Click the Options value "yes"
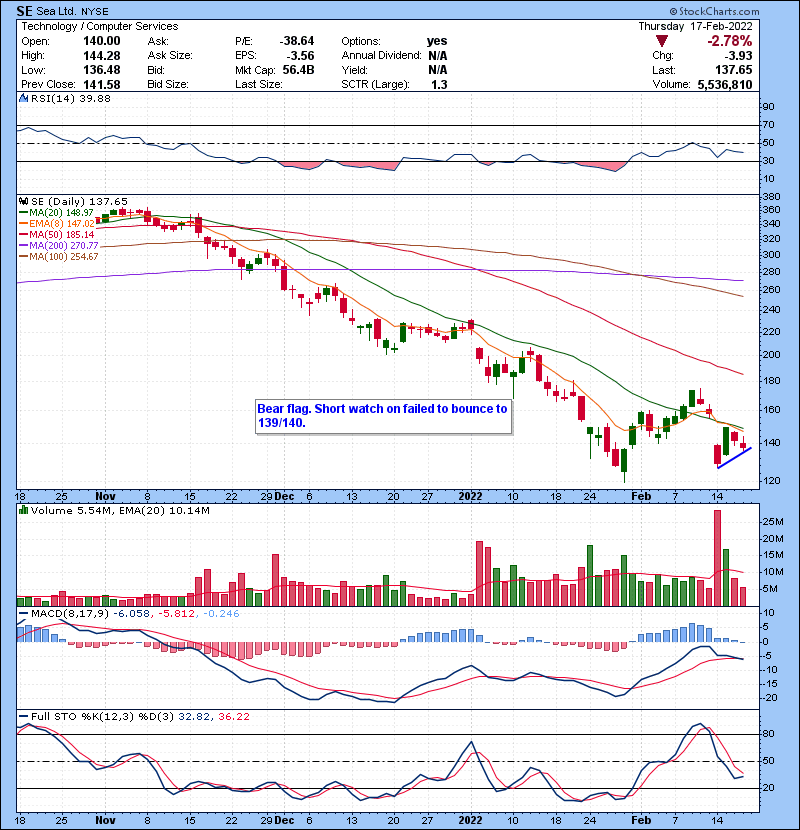Screen dimensions: 800x830 437,41
